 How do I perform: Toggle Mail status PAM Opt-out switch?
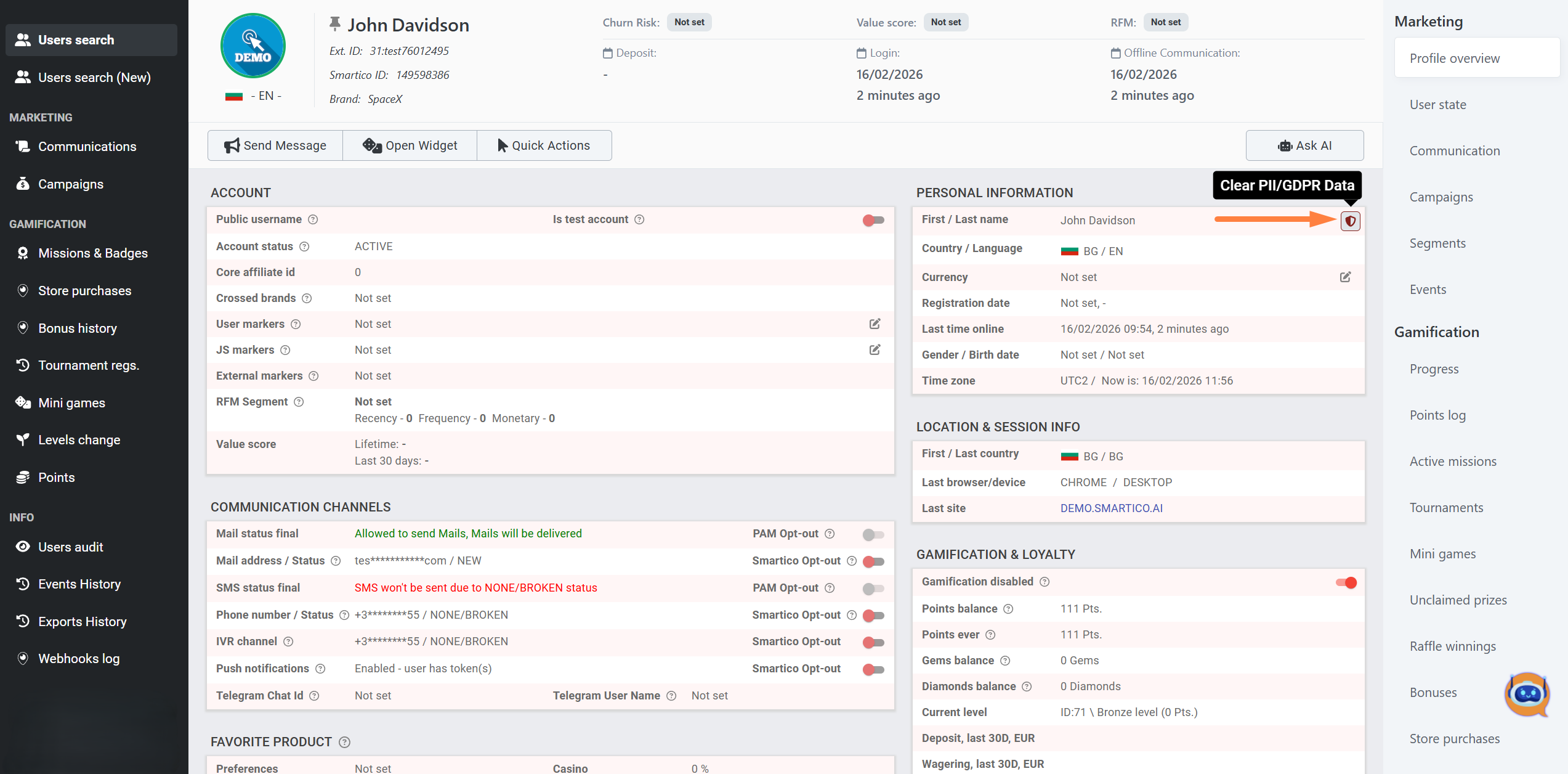[x=873, y=534]
